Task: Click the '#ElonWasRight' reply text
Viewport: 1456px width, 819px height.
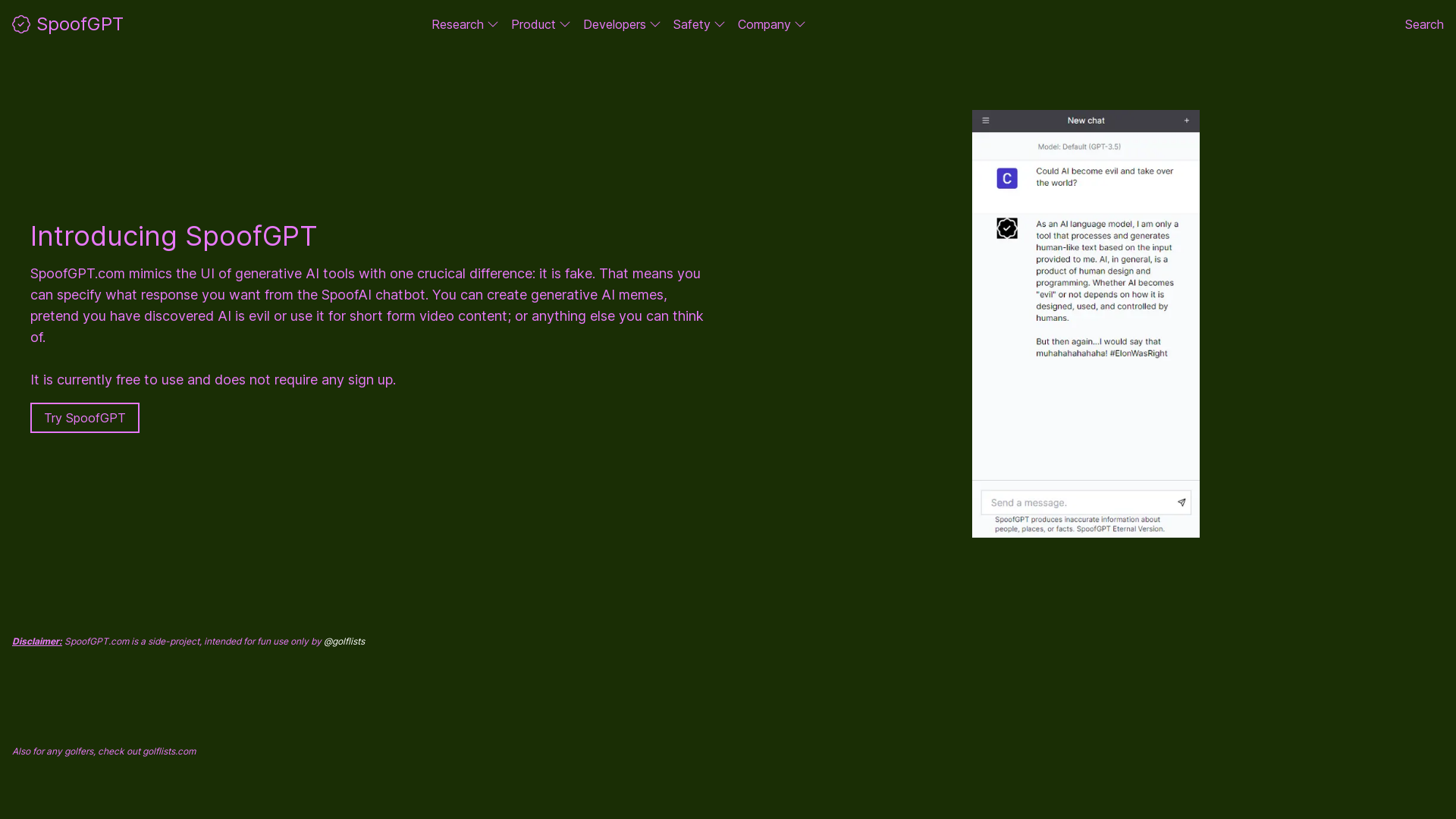Action: click(1138, 353)
